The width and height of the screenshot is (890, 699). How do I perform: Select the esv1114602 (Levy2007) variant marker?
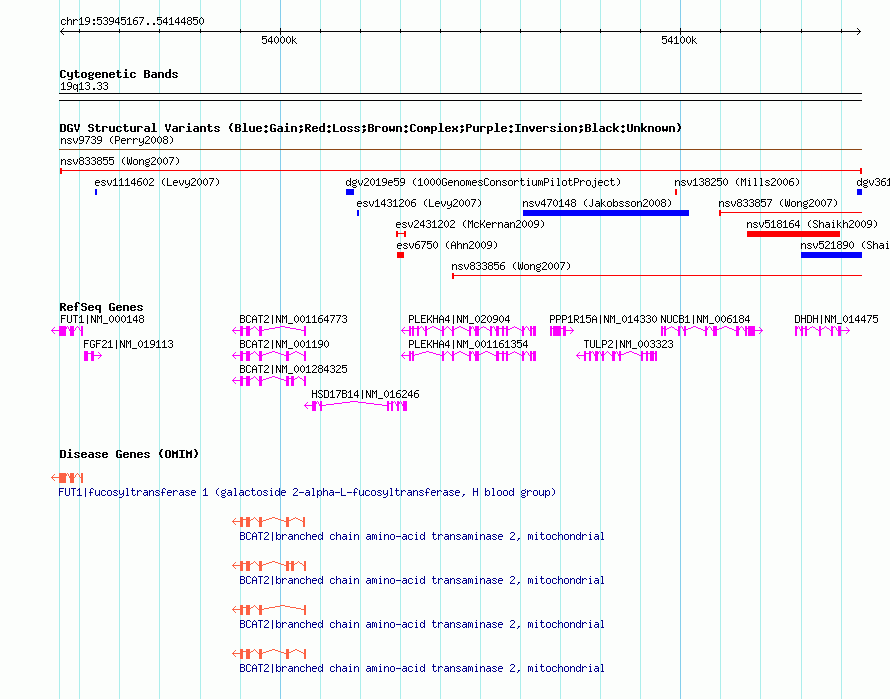(96, 192)
